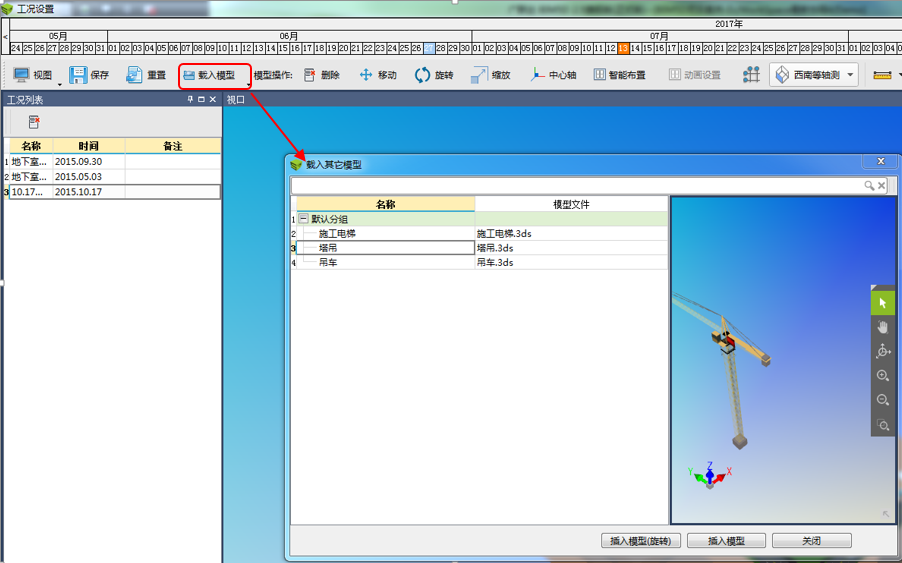Select the row dated 2015.09.30
The width and height of the screenshot is (902, 563).
click(x=114, y=162)
